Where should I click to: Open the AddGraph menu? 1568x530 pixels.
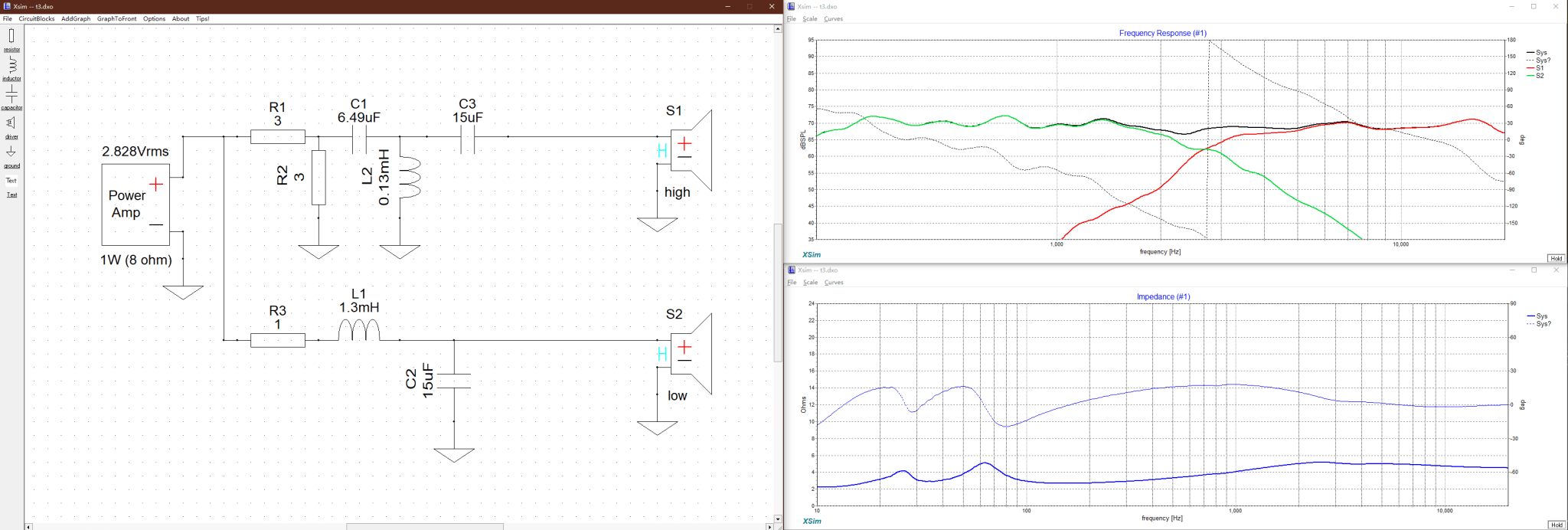coord(76,18)
